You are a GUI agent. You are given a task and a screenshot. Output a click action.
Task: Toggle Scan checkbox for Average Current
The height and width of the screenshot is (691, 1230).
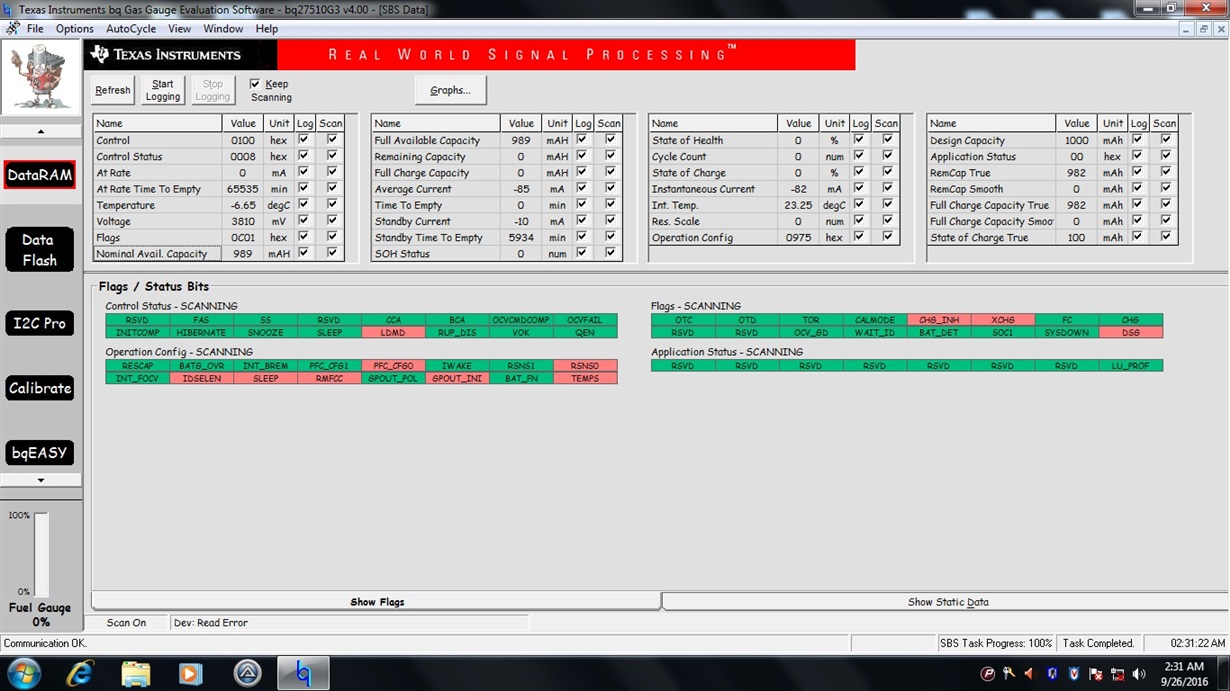click(610, 189)
